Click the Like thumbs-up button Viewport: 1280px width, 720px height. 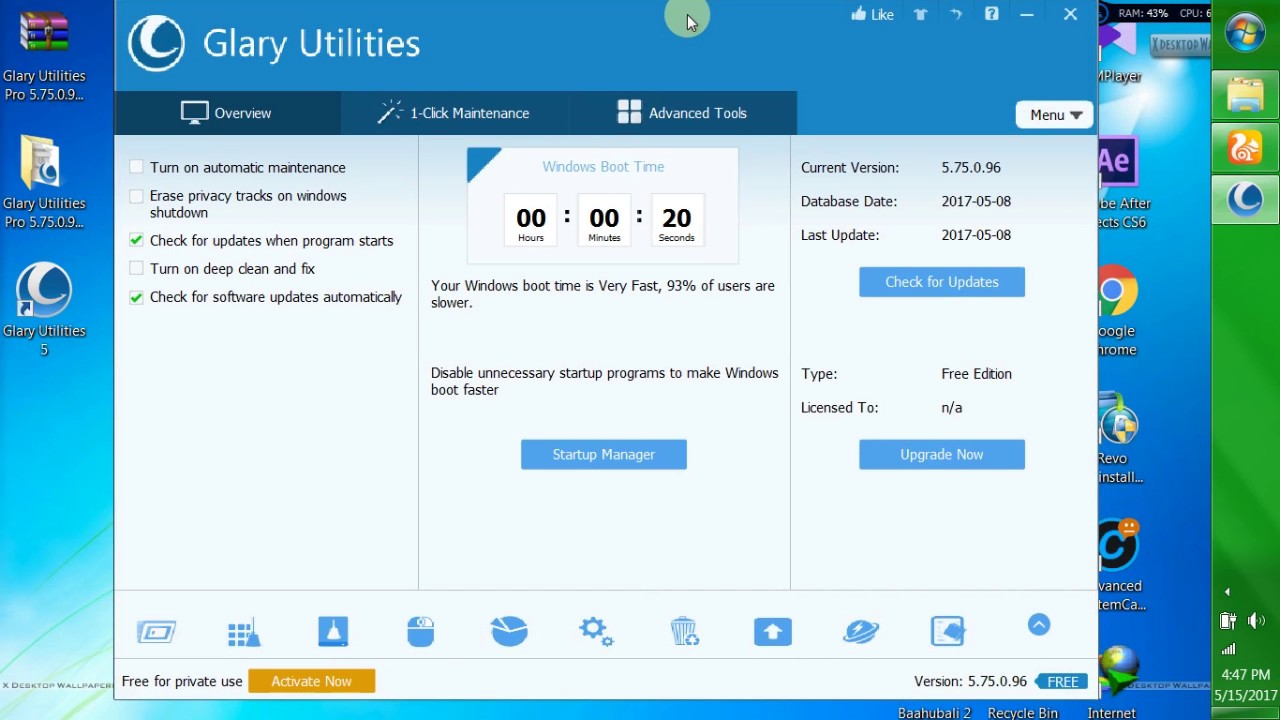click(872, 14)
